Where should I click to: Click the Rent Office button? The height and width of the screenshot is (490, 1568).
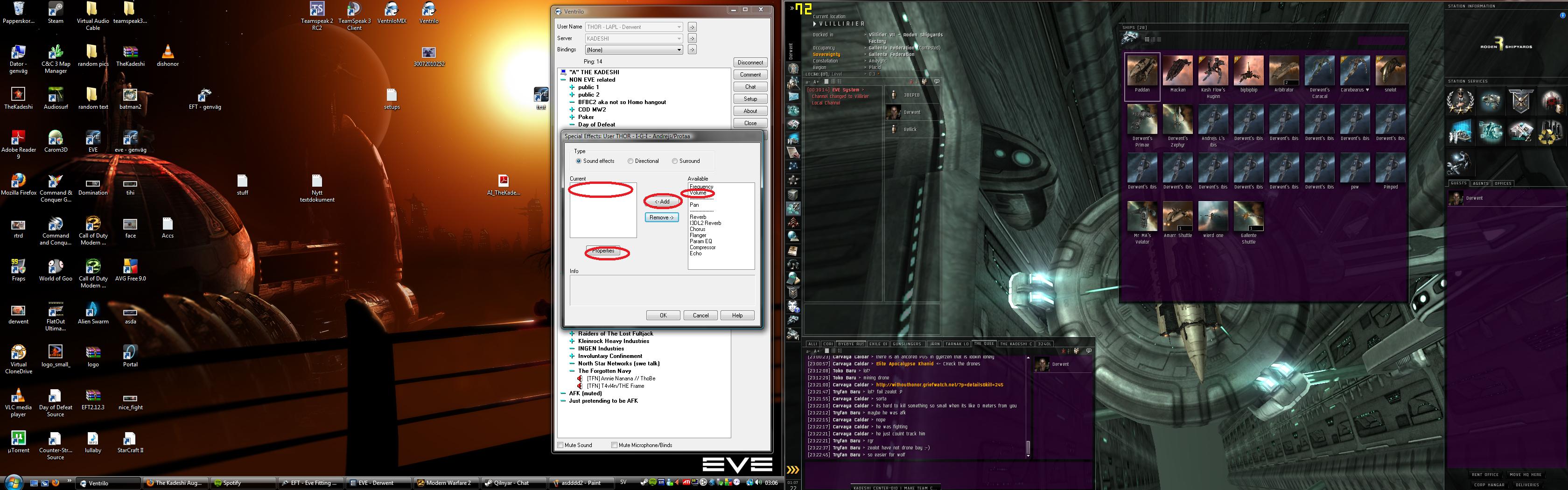(x=1484, y=475)
